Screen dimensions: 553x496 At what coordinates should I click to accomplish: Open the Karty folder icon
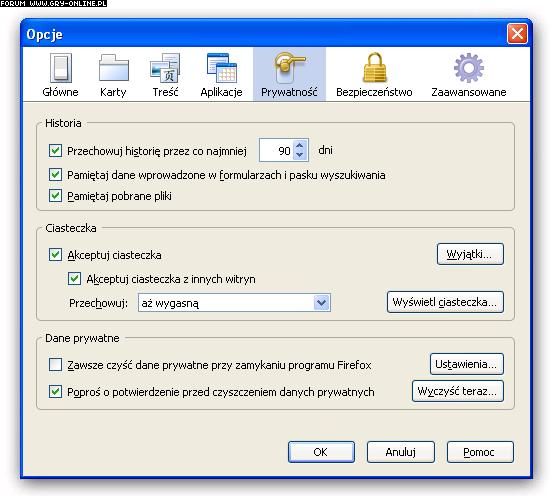tap(114, 68)
